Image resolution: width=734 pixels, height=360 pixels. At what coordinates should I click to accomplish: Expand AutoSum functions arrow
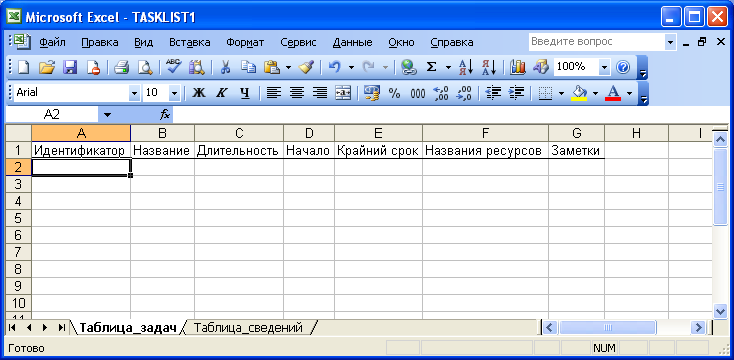[x=448, y=67]
